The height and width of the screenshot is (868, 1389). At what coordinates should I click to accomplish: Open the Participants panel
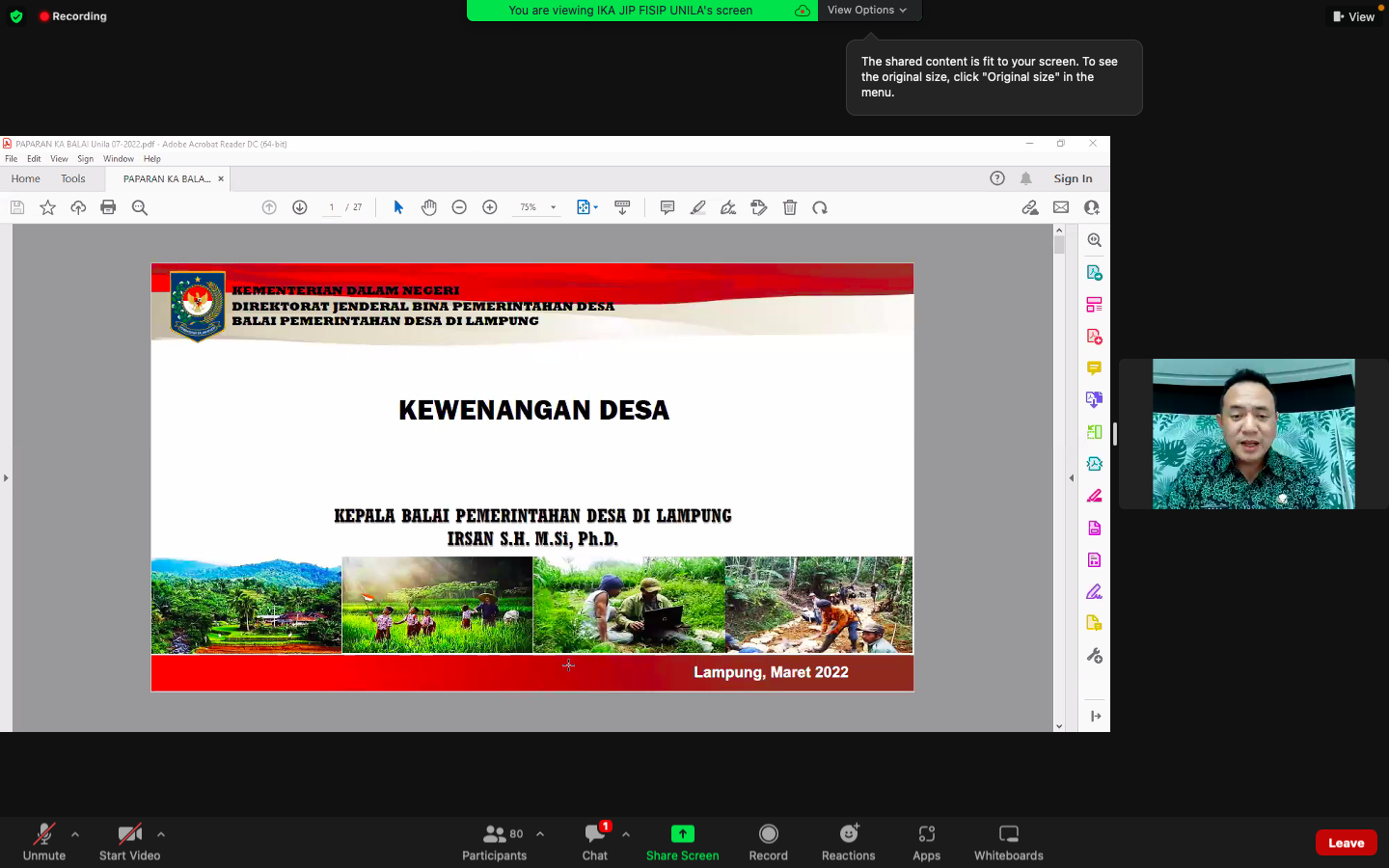tap(495, 841)
